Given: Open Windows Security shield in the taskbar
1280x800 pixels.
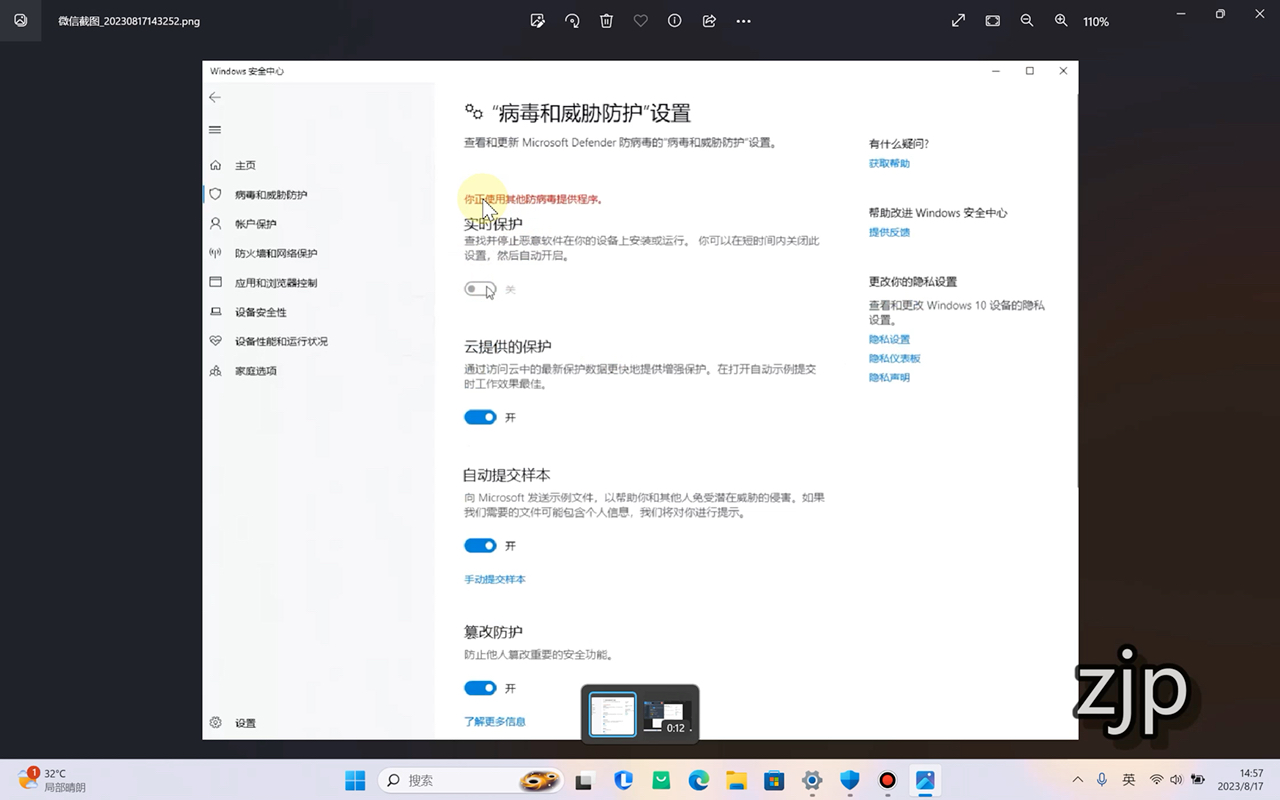Looking at the screenshot, I should (850, 780).
